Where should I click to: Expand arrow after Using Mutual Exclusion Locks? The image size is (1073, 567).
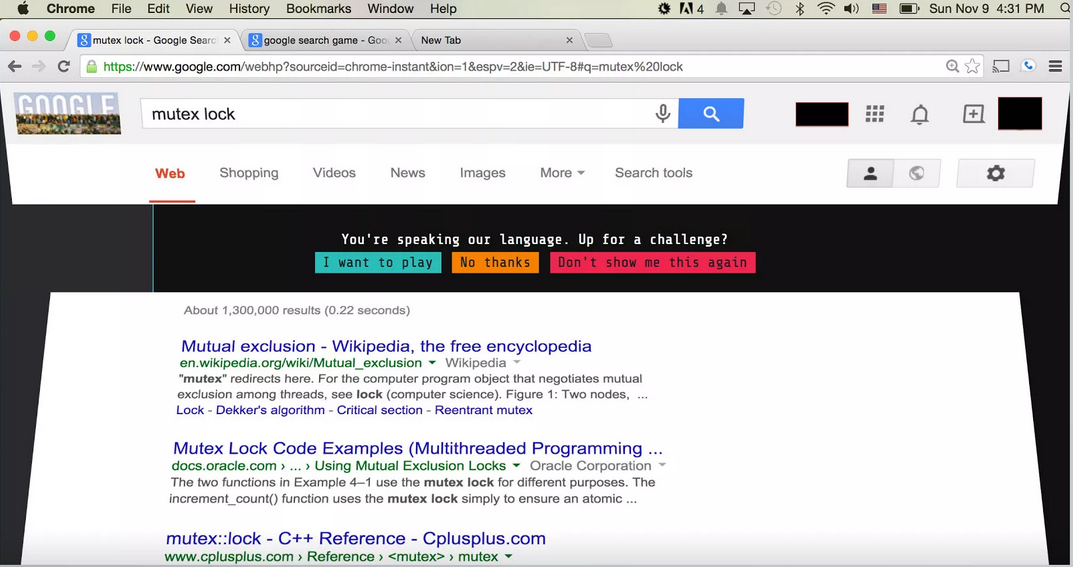pyautogui.click(x=516, y=466)
